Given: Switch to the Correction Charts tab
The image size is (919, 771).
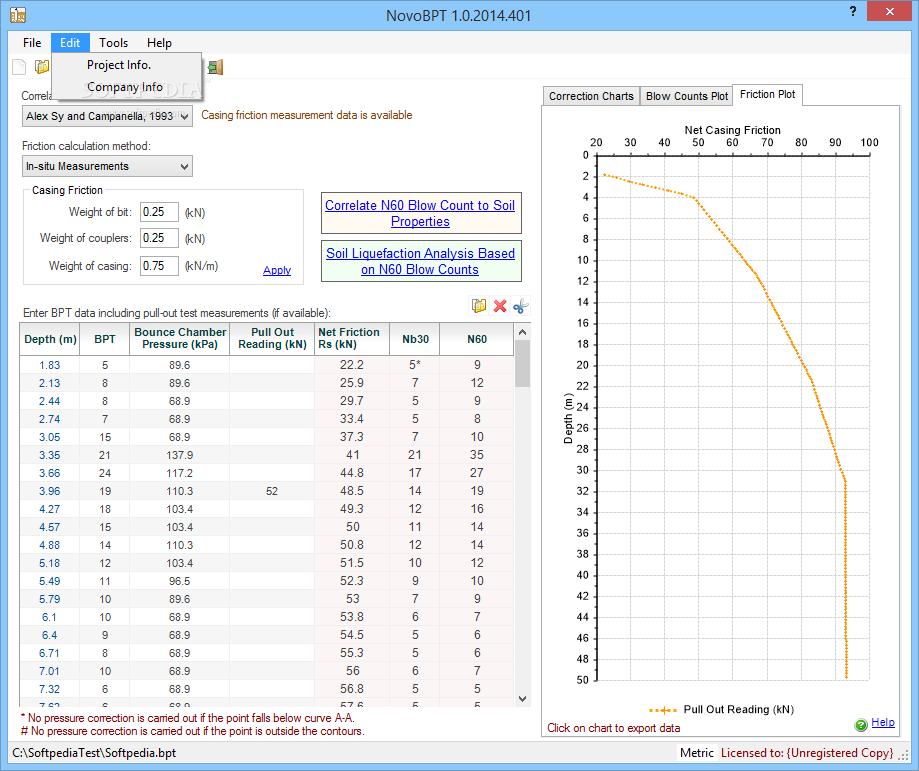Looking at the screenshot, I should coord(591,96).
